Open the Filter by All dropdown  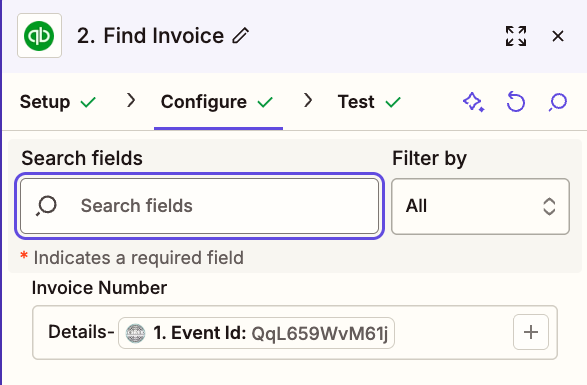(x=480, y=206)
